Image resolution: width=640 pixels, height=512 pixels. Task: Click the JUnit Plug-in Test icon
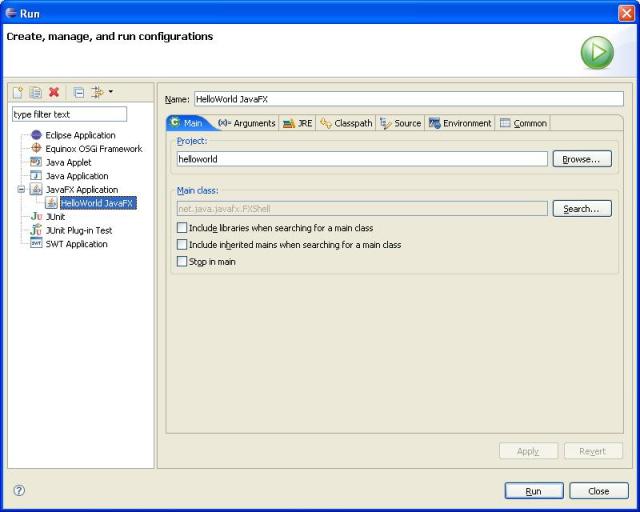pyautogui.click(x=36, y=229)
